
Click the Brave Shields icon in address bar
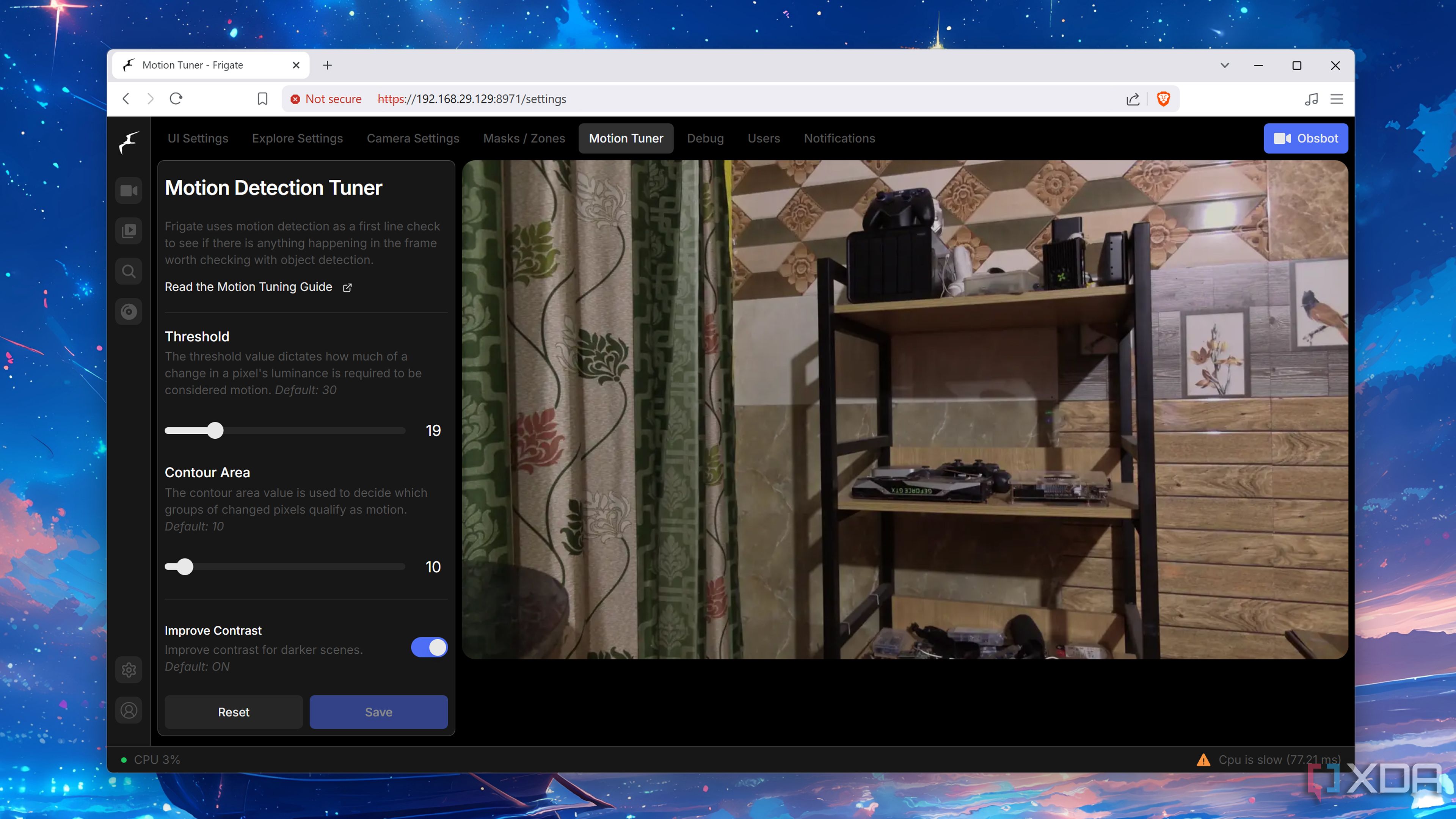click(x=1164, y=98)
